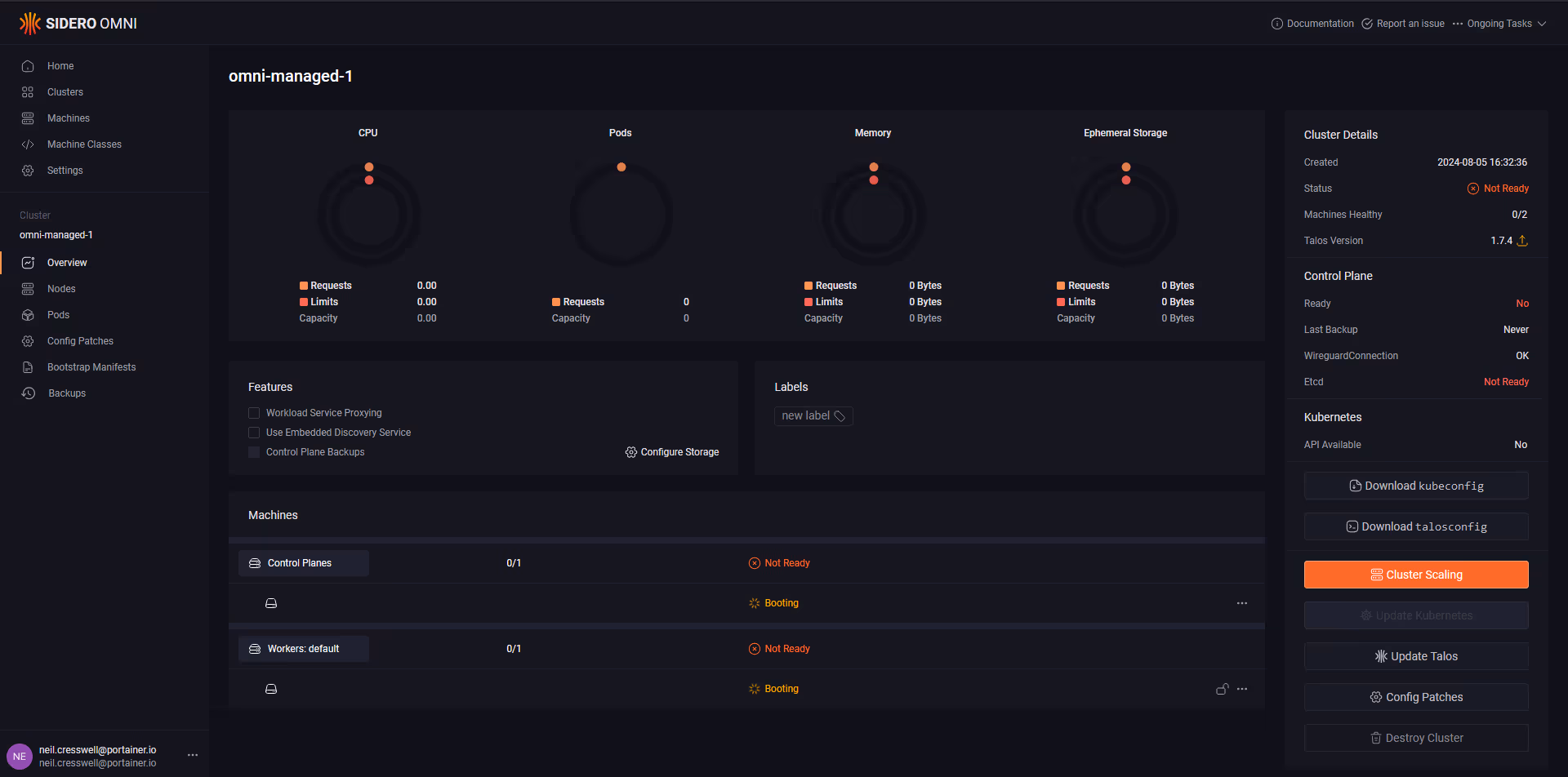
Task: Click the Machines Healthy 0/2 value
Action: (x=1519, y=215)
